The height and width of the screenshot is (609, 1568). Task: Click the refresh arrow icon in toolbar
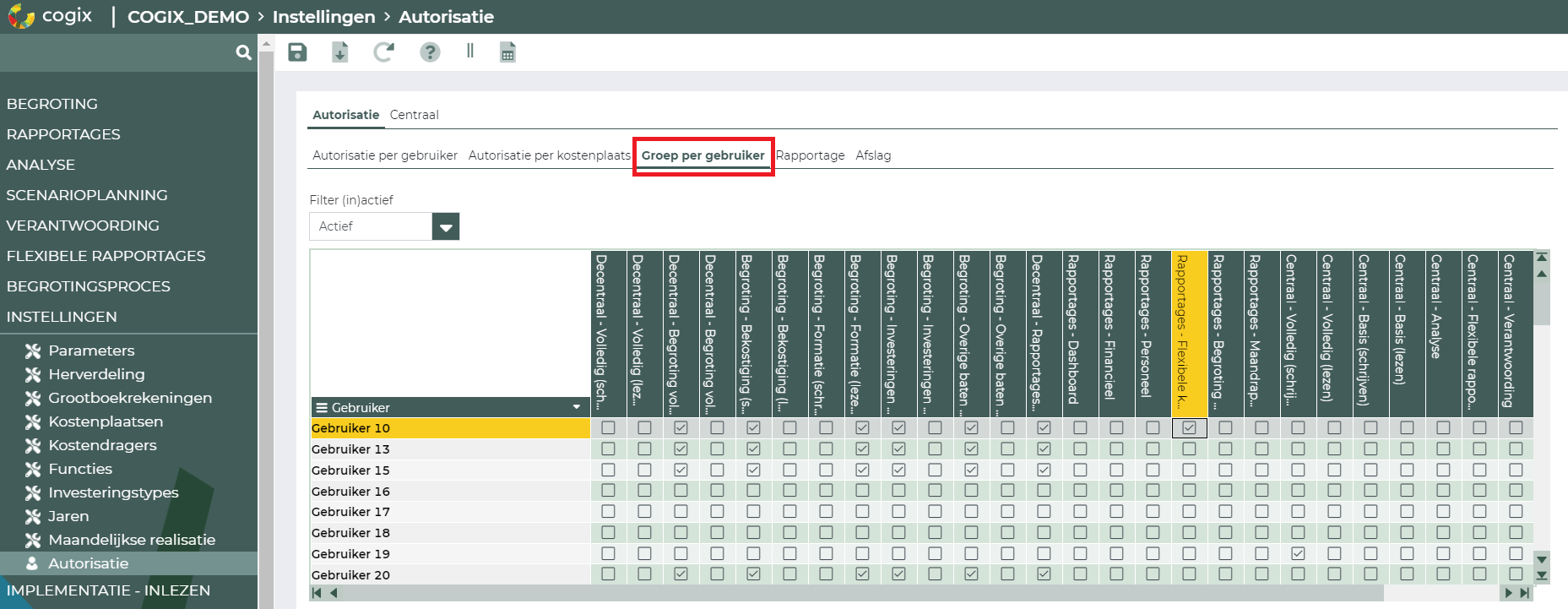click(x=384, y=52)
